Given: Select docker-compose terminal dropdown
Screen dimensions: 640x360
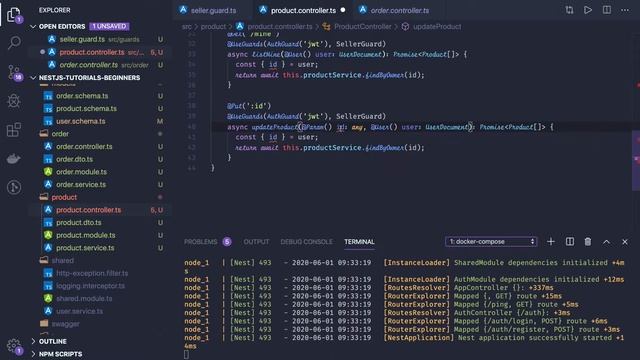Looking at the screenshot, I should 491,242.
